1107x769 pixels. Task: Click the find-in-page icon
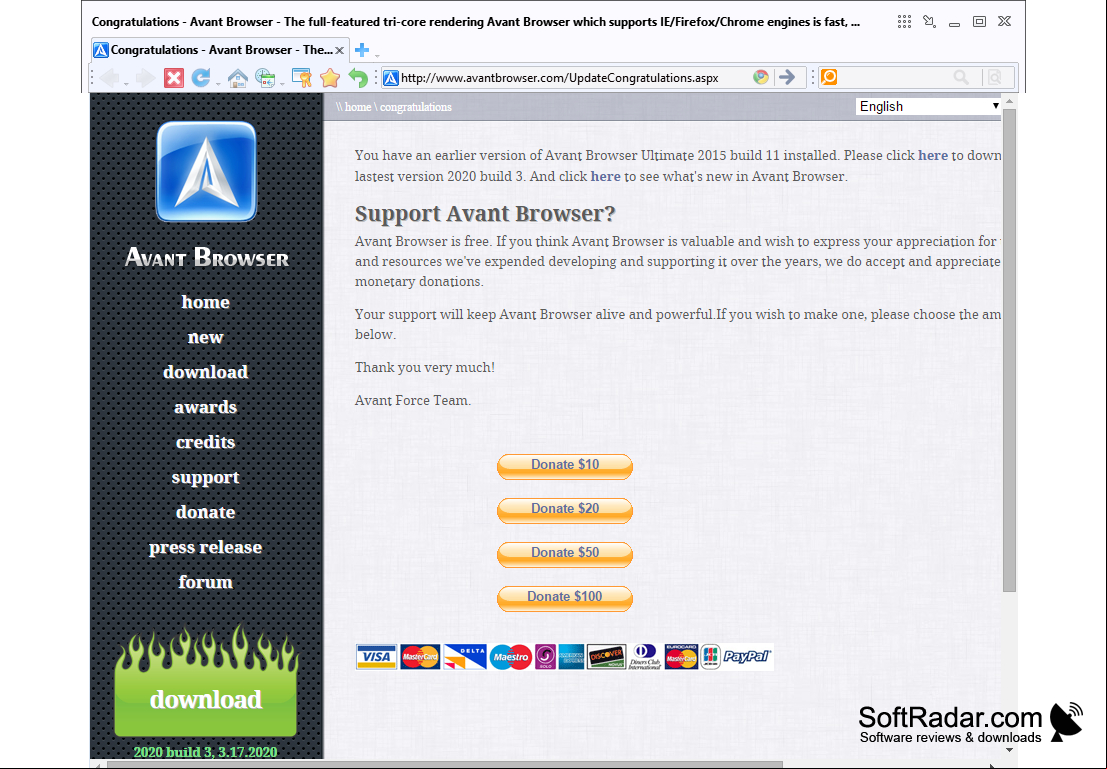(x=994, y=78)
